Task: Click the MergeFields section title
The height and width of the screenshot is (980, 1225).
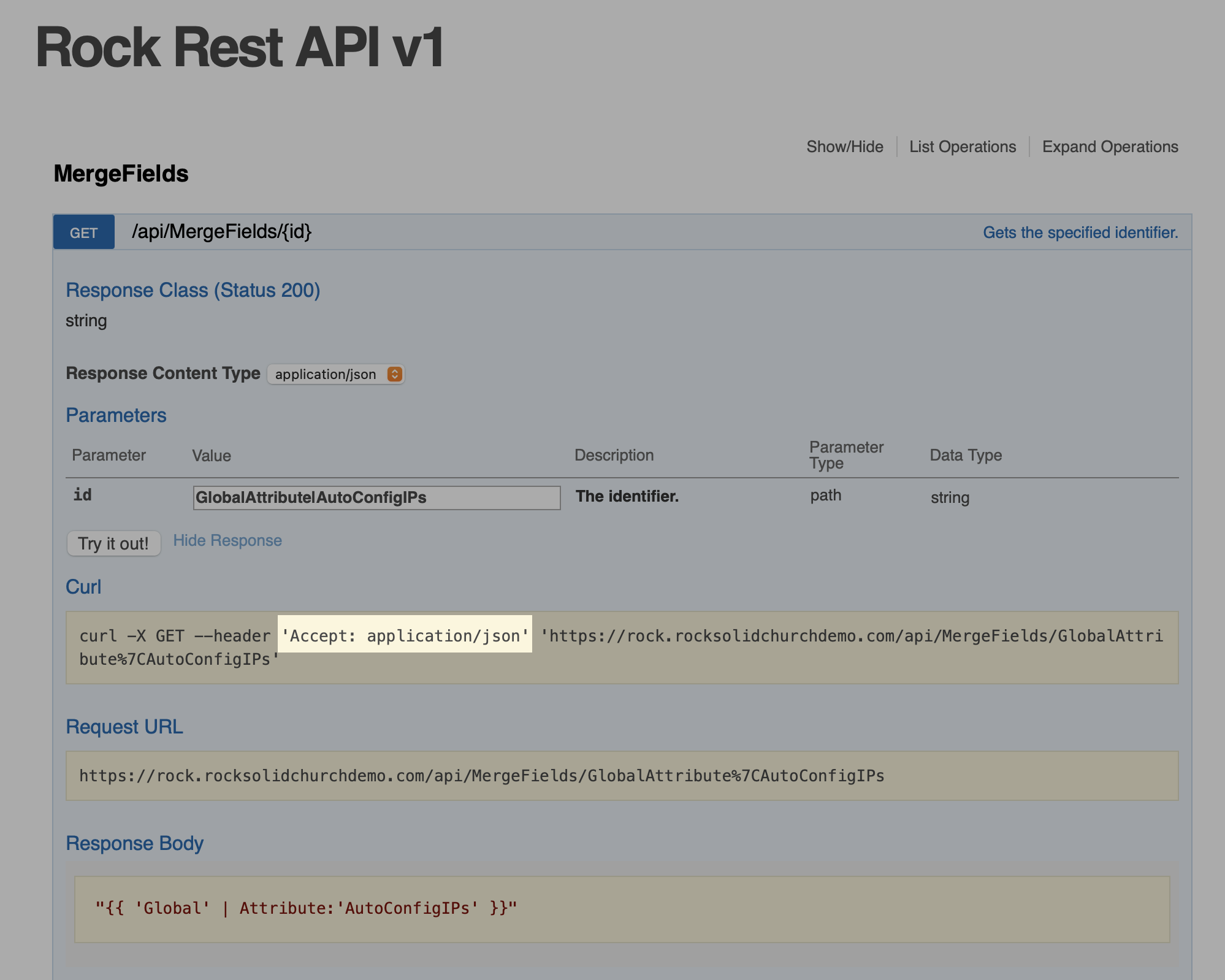Action: (x=120, y=174)
